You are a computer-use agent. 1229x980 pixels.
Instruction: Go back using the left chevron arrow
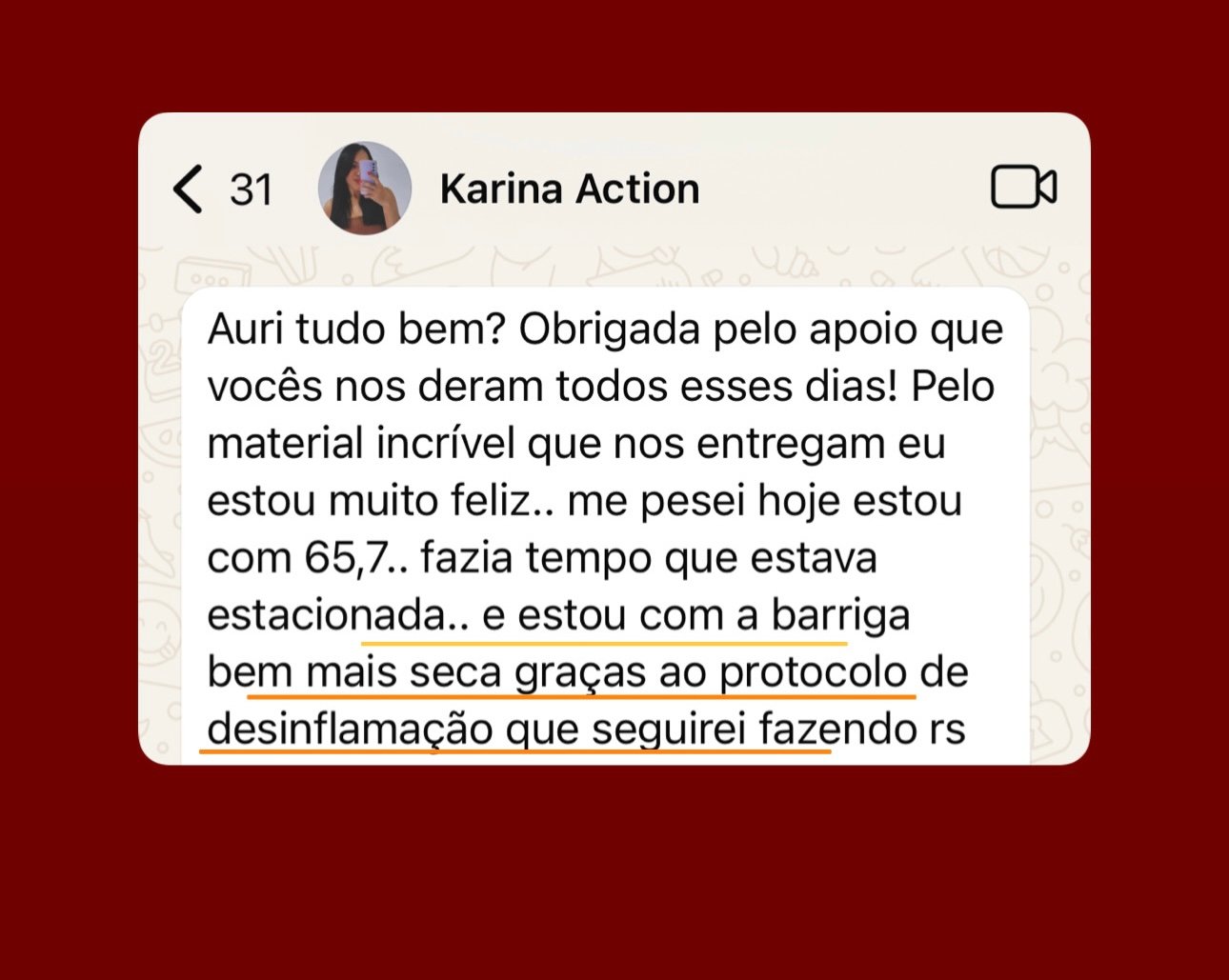coord(188,189)
